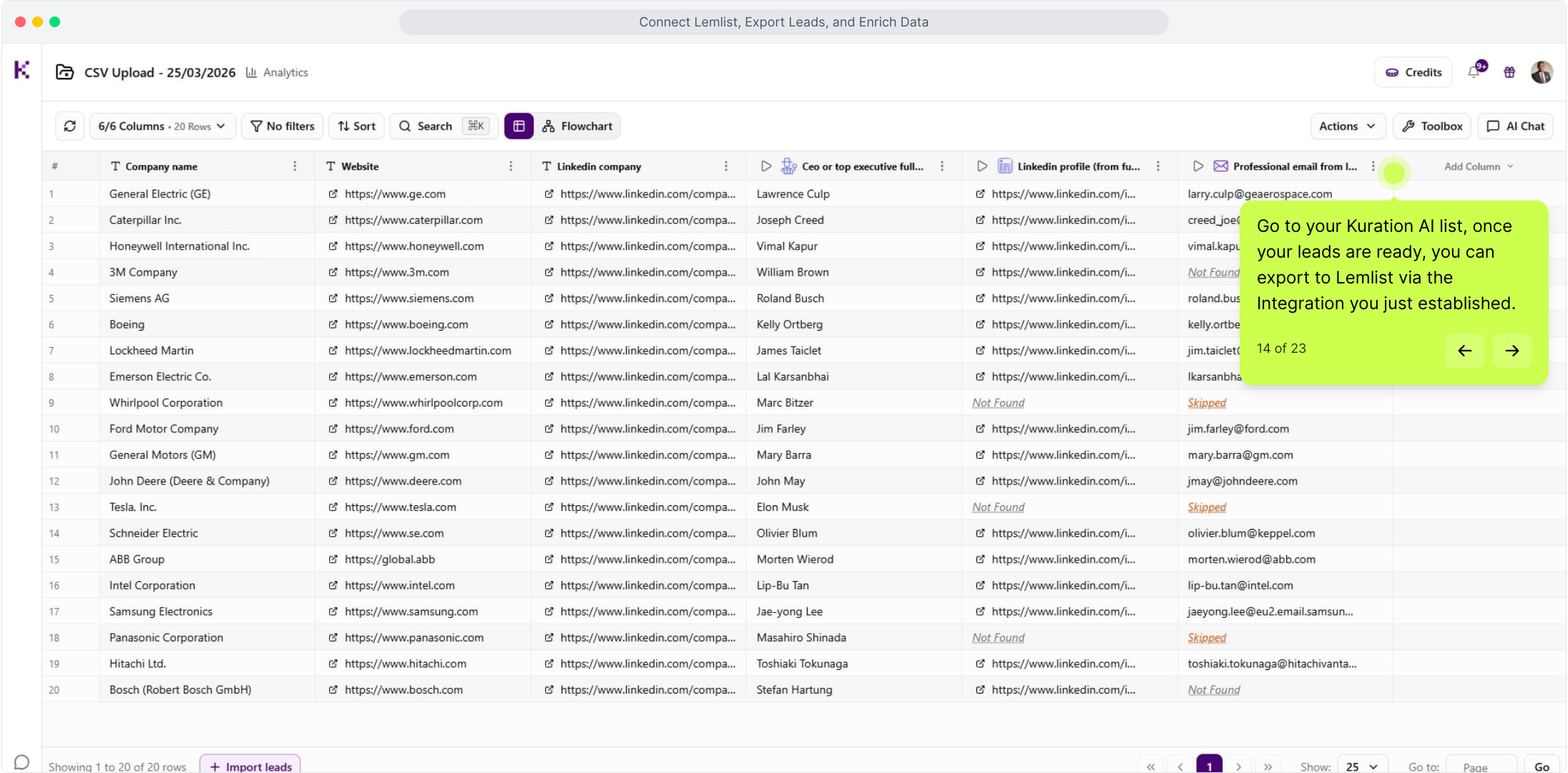Open the user profile avatar
Image resolution: width=1568 pixels, height=773 pixels.
(1542, 72)
